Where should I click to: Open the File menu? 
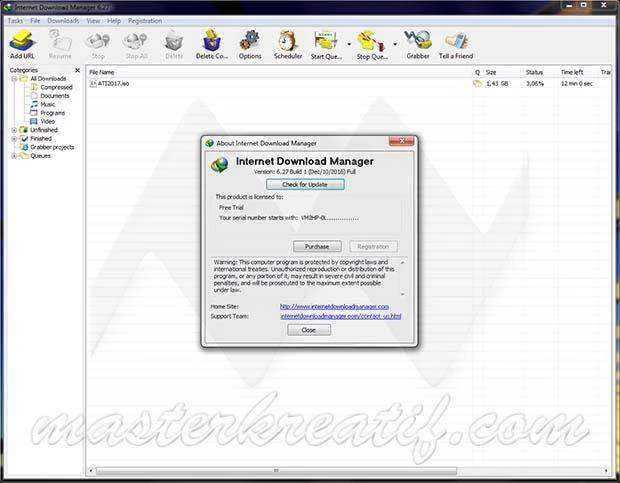pyautogui.click(x=35, y=21)
